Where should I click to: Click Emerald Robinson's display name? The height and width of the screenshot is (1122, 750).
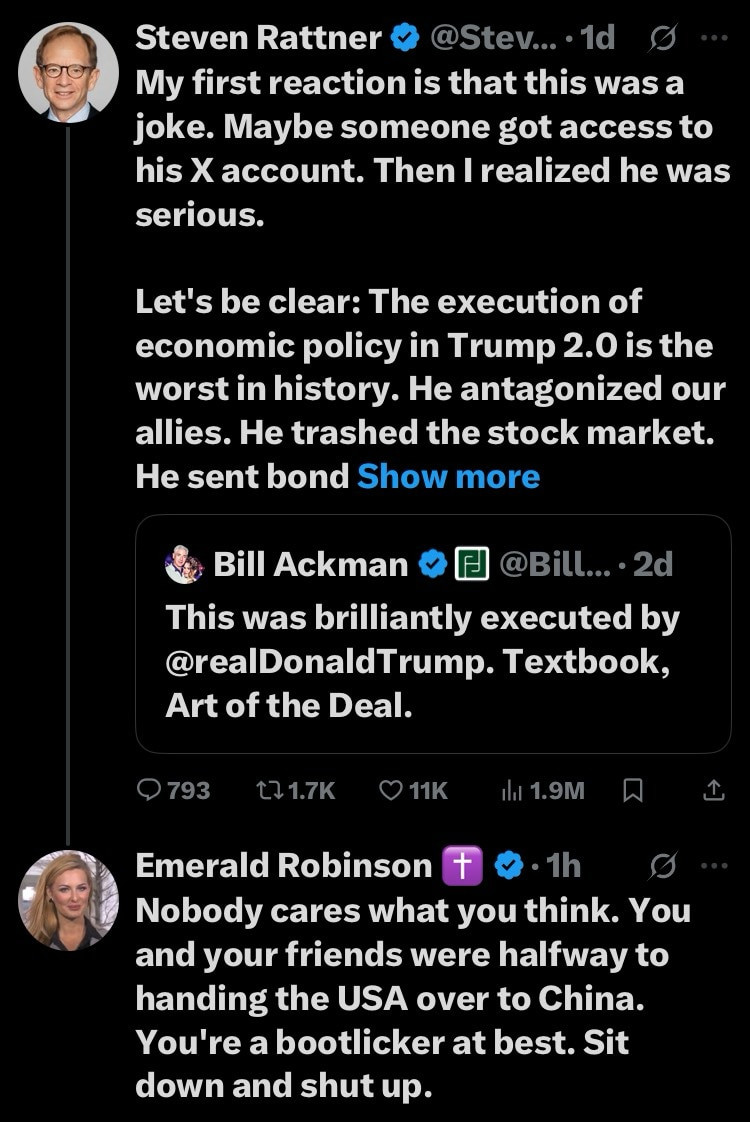pyautogui.click(x=283, y=865)
